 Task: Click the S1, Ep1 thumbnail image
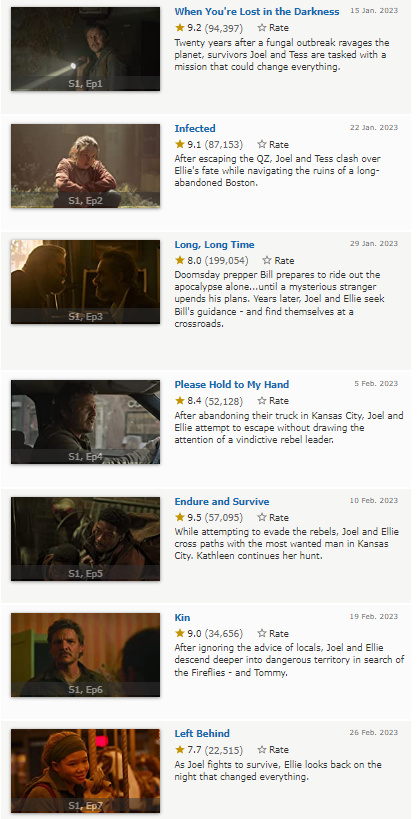pos(86,49)
